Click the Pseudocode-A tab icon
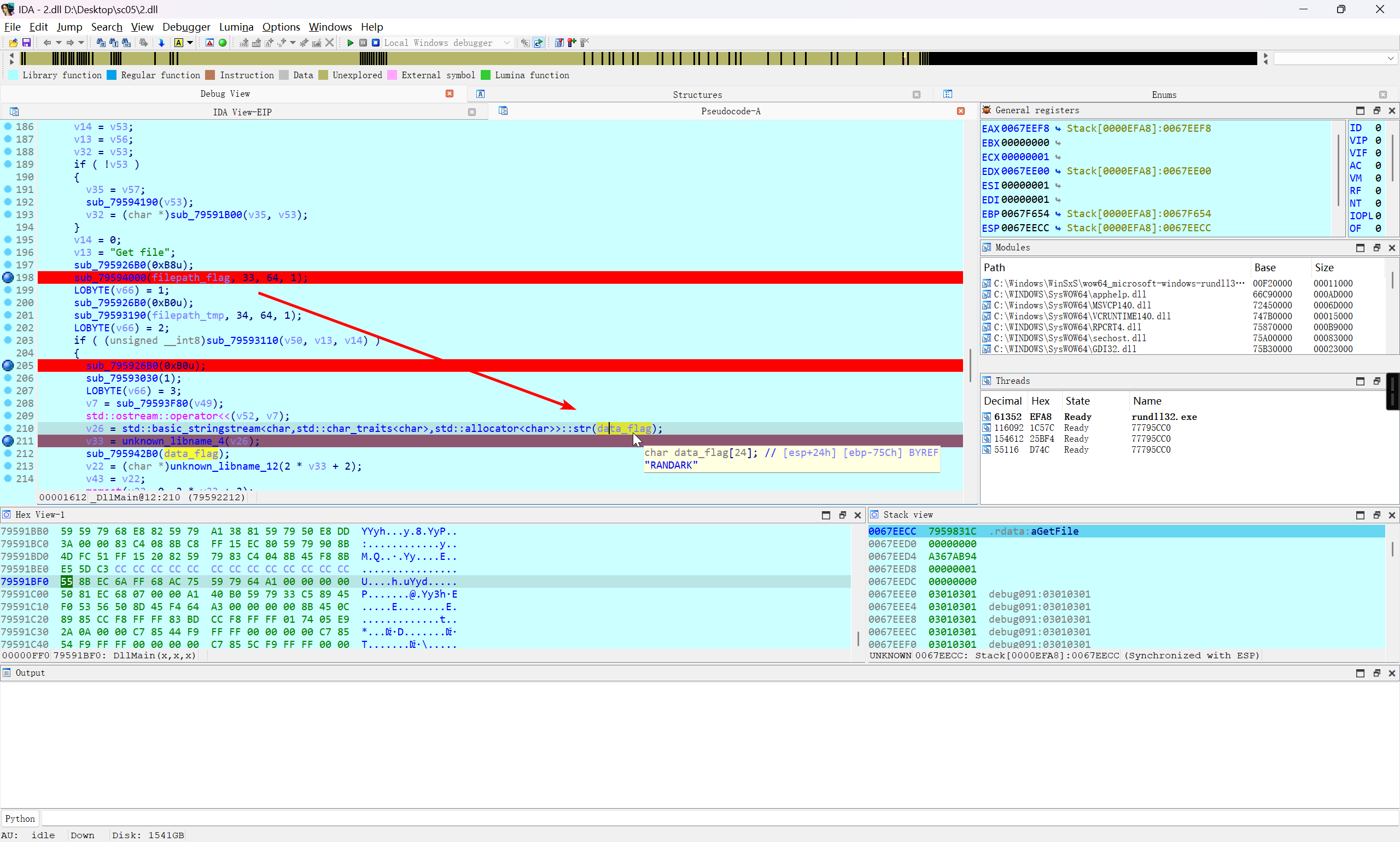 click(503, 110)
